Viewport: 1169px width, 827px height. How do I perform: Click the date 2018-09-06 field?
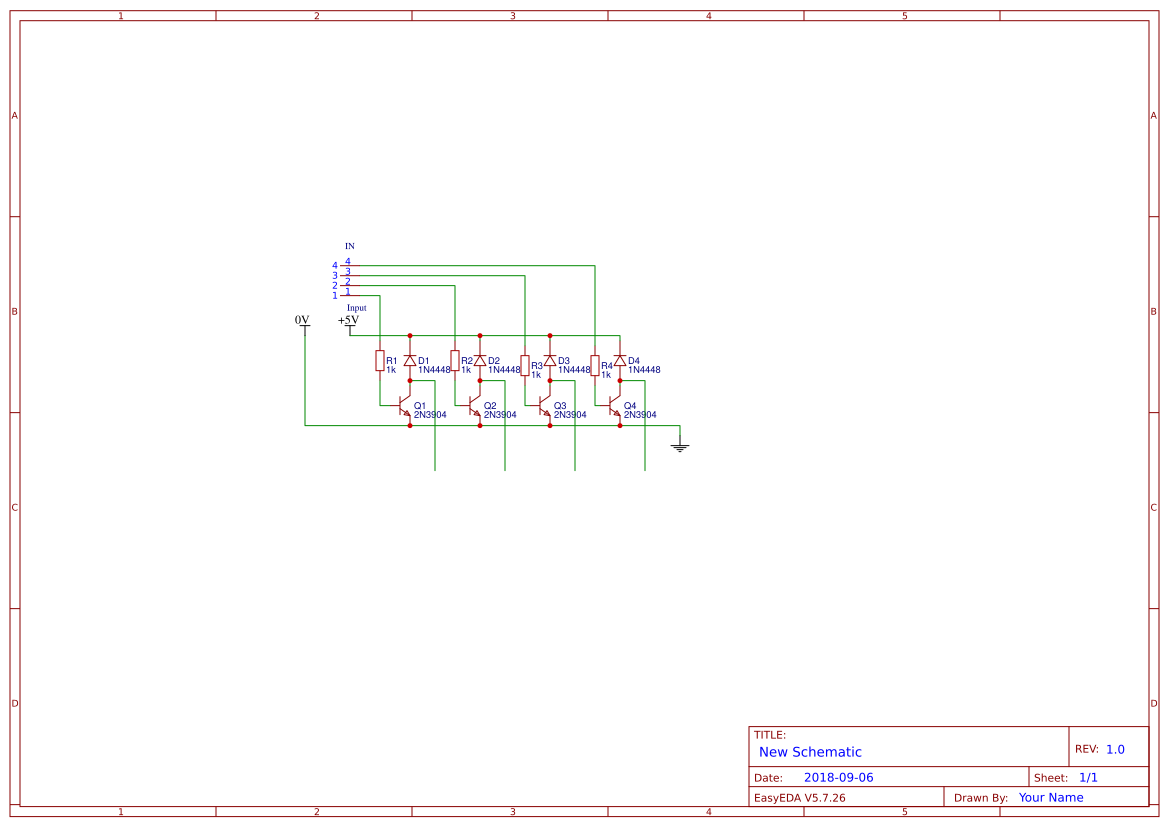[838, 777]
